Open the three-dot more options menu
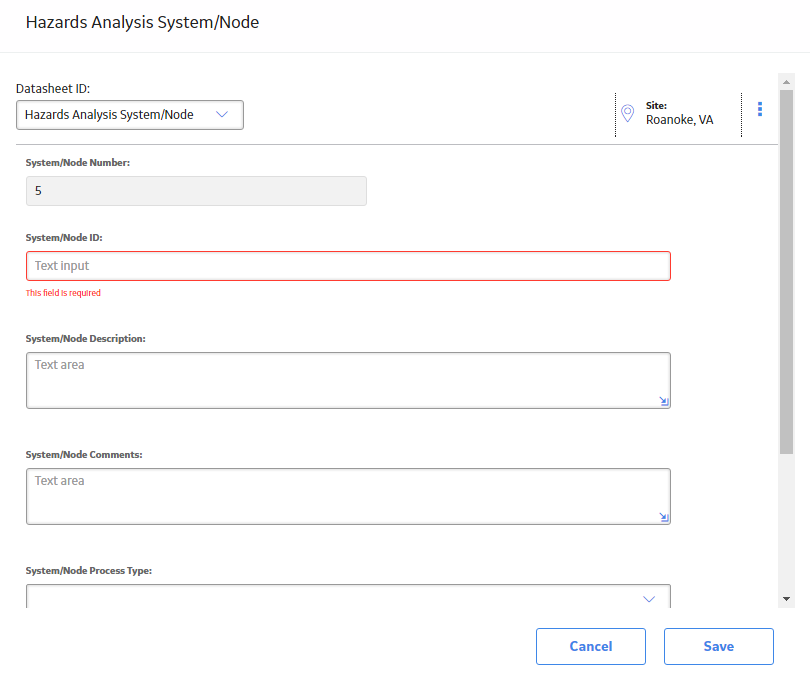 759,109
